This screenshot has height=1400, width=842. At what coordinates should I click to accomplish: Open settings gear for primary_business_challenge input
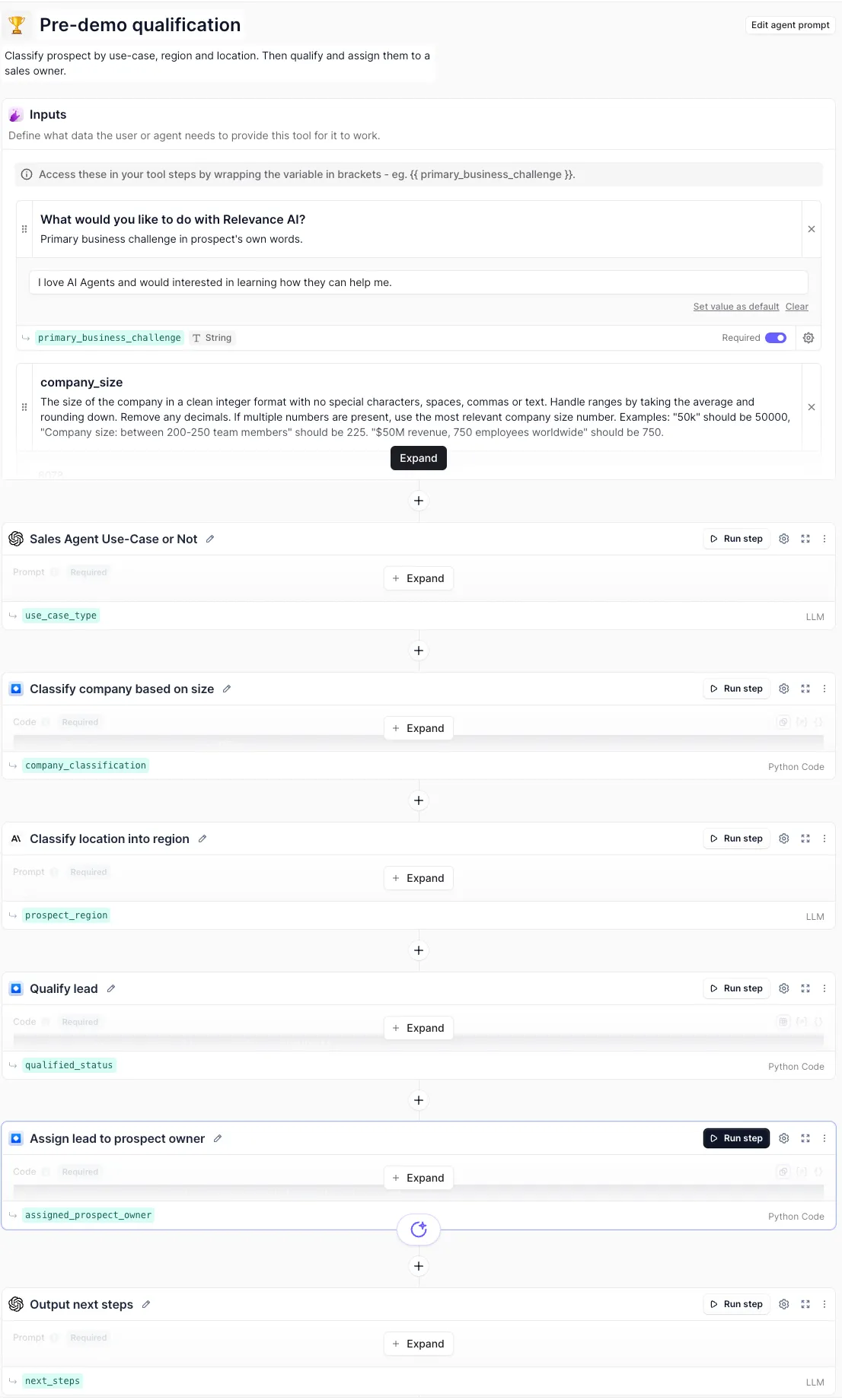[809, 338]
